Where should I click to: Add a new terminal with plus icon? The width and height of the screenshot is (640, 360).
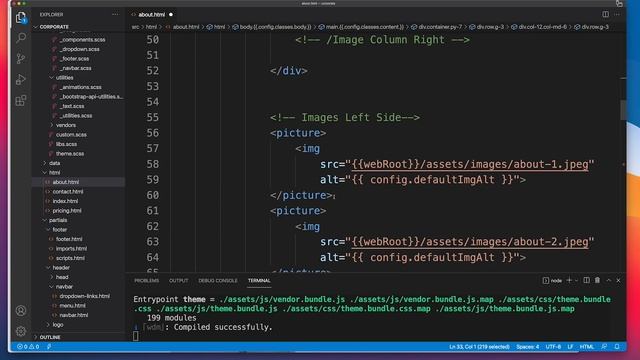coord(569,280)
